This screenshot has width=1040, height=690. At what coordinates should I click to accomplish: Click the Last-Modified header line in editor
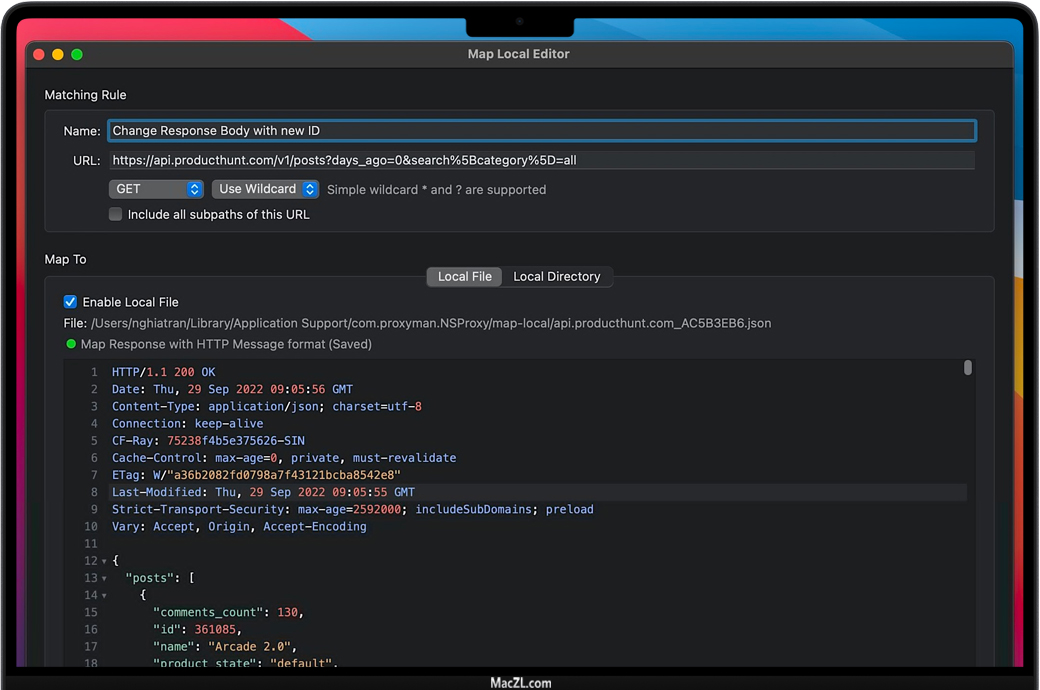coord(263,492)
